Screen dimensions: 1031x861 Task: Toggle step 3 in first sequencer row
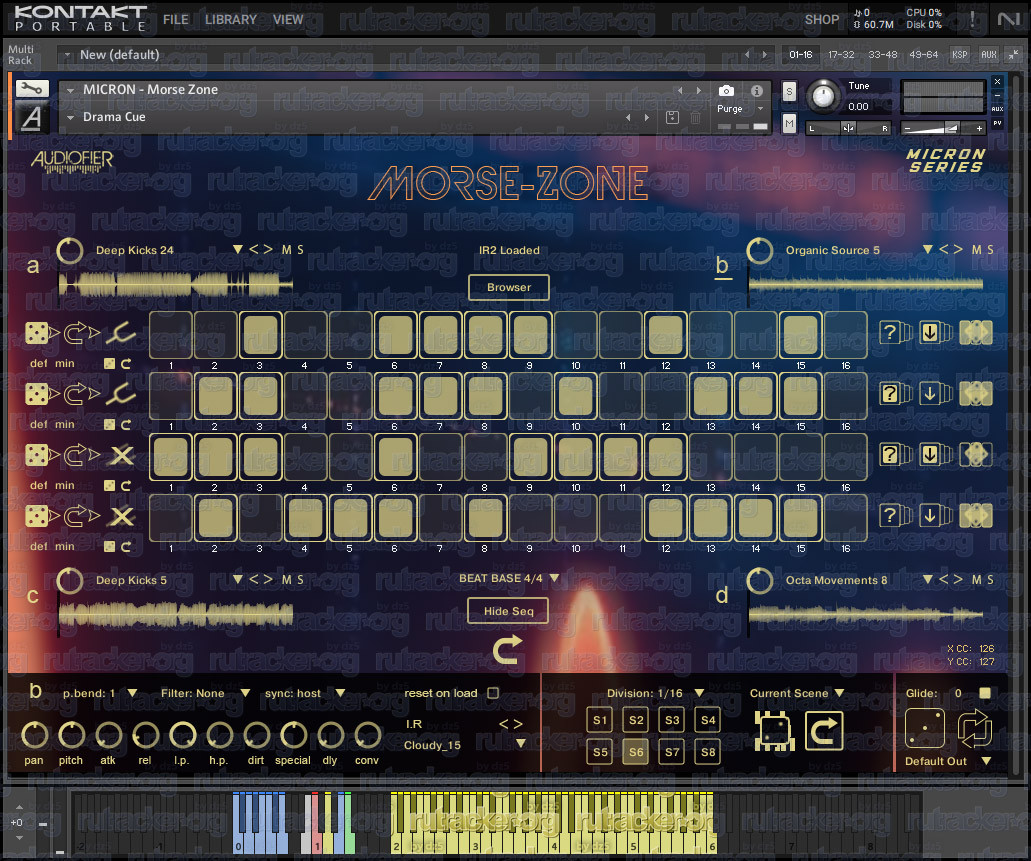pos(260,335)
